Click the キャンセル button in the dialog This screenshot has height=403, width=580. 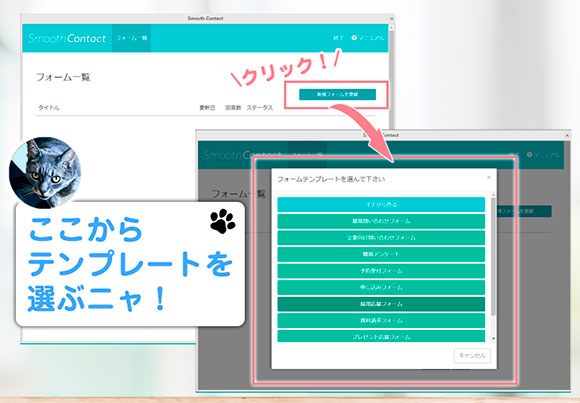(472, 355)
